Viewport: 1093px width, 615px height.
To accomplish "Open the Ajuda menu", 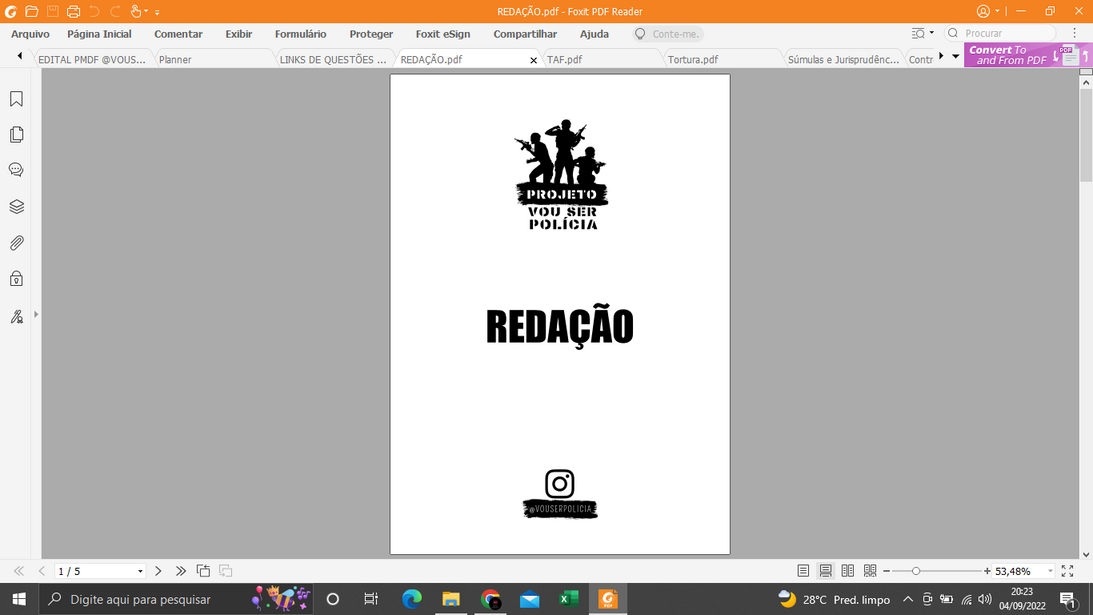I will [x=594, y=34].
